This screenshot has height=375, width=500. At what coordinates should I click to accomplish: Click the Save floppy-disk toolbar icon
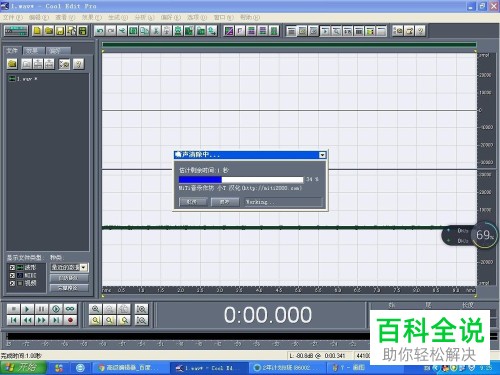(60, 31)
